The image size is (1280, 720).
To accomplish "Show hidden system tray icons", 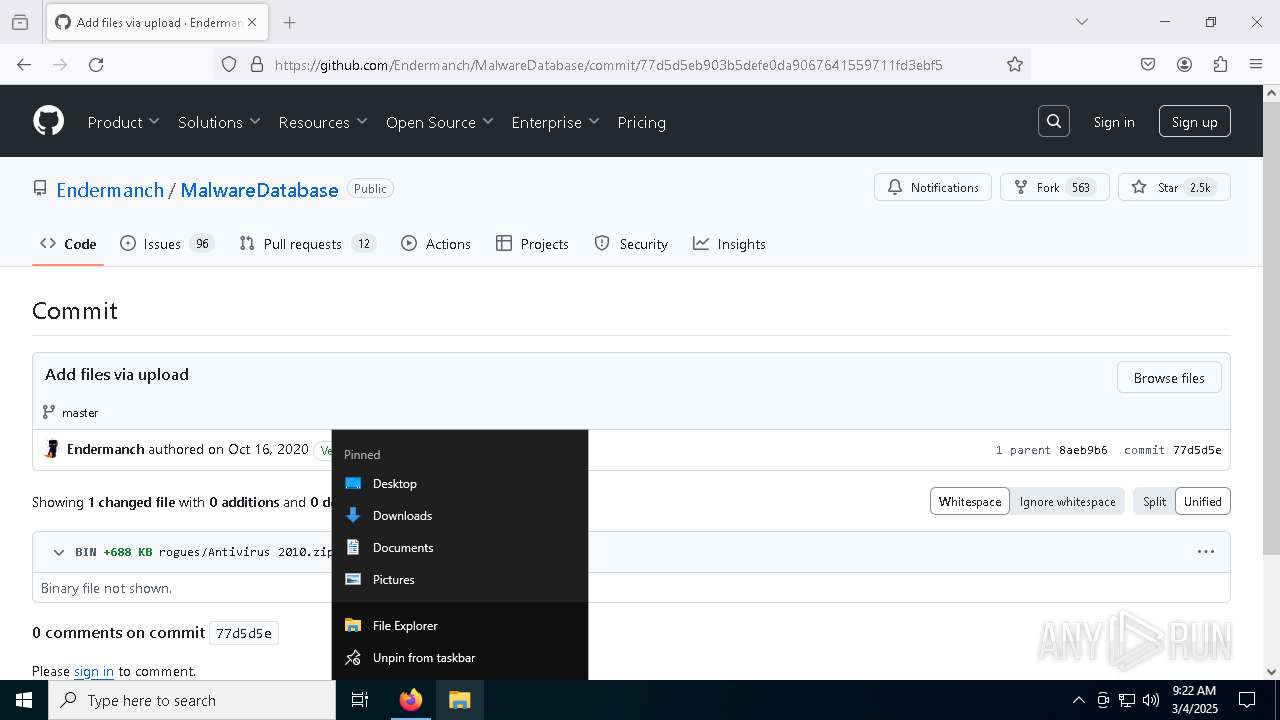I will [1078, 700].
